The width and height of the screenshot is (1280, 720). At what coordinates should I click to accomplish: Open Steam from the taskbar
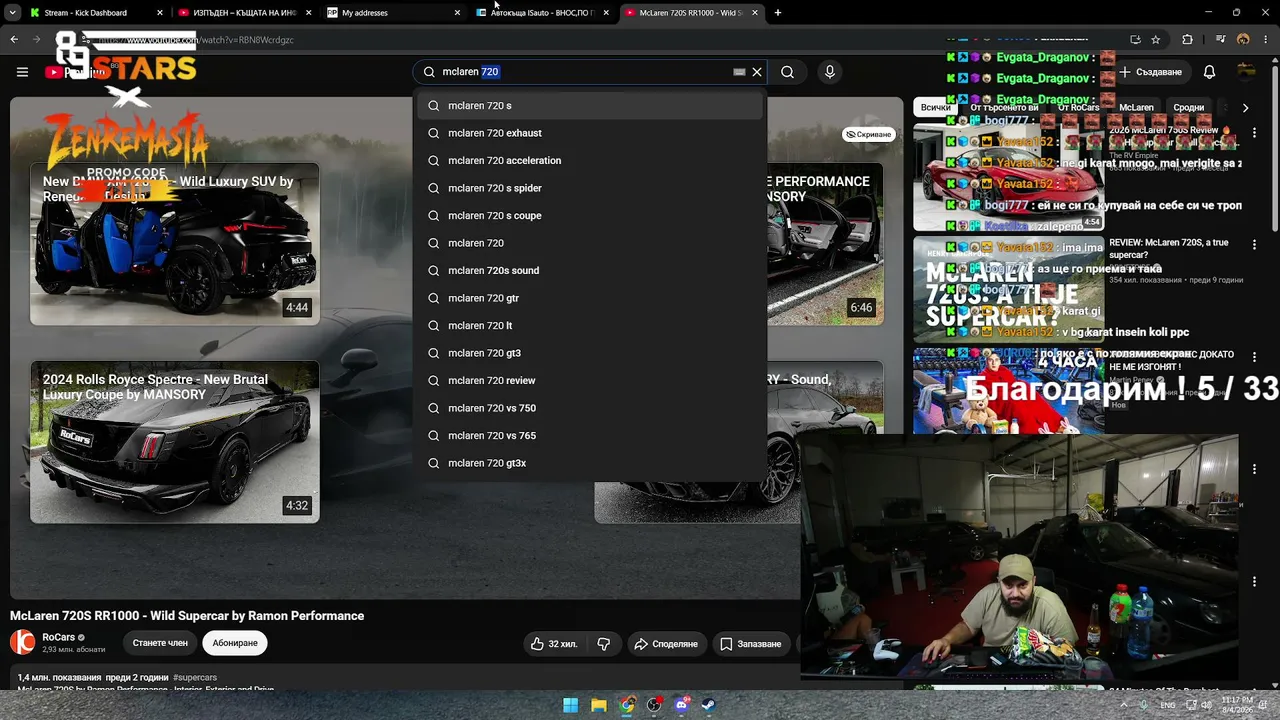coord(709,705)
